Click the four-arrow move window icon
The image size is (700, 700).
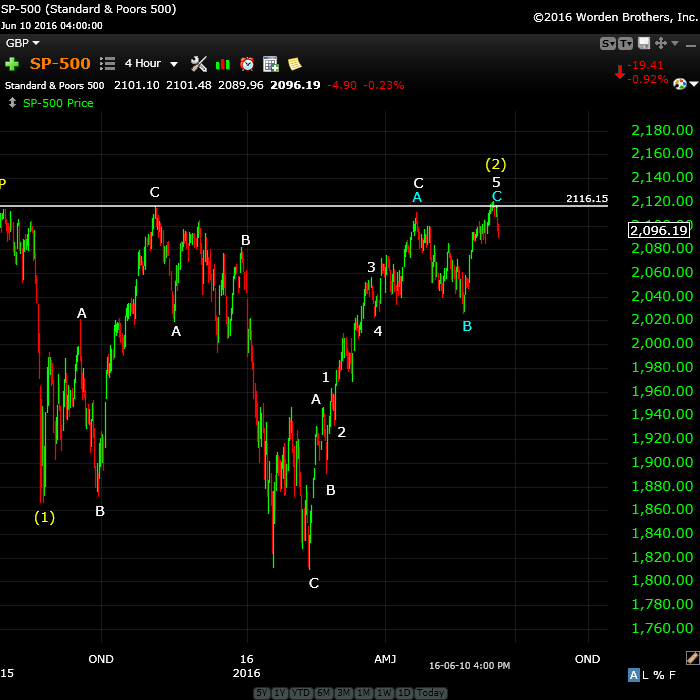661,43
